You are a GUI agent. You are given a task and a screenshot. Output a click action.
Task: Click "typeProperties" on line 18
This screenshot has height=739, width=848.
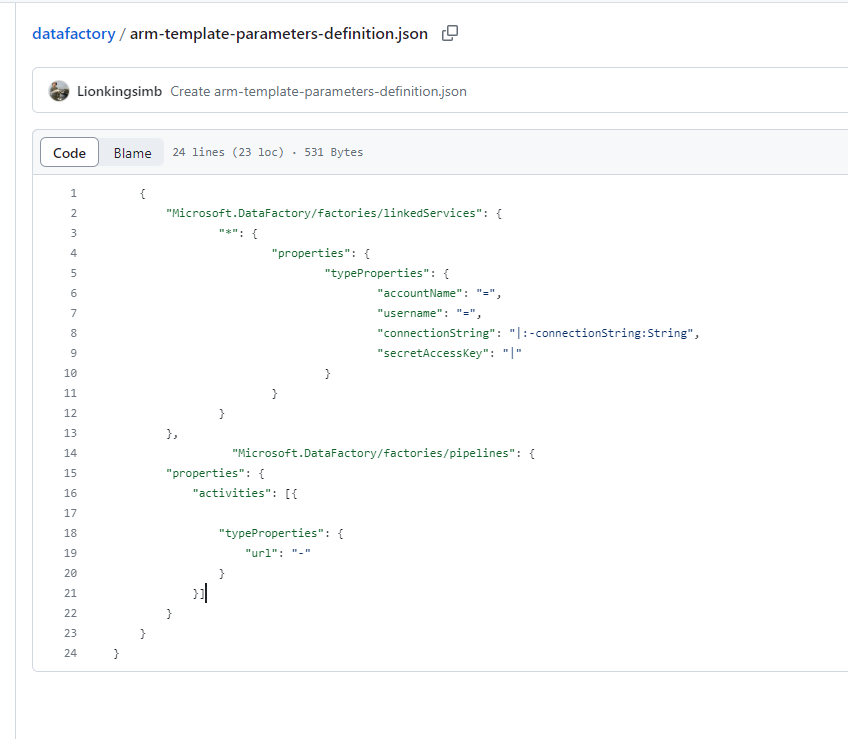pos(271,533)
